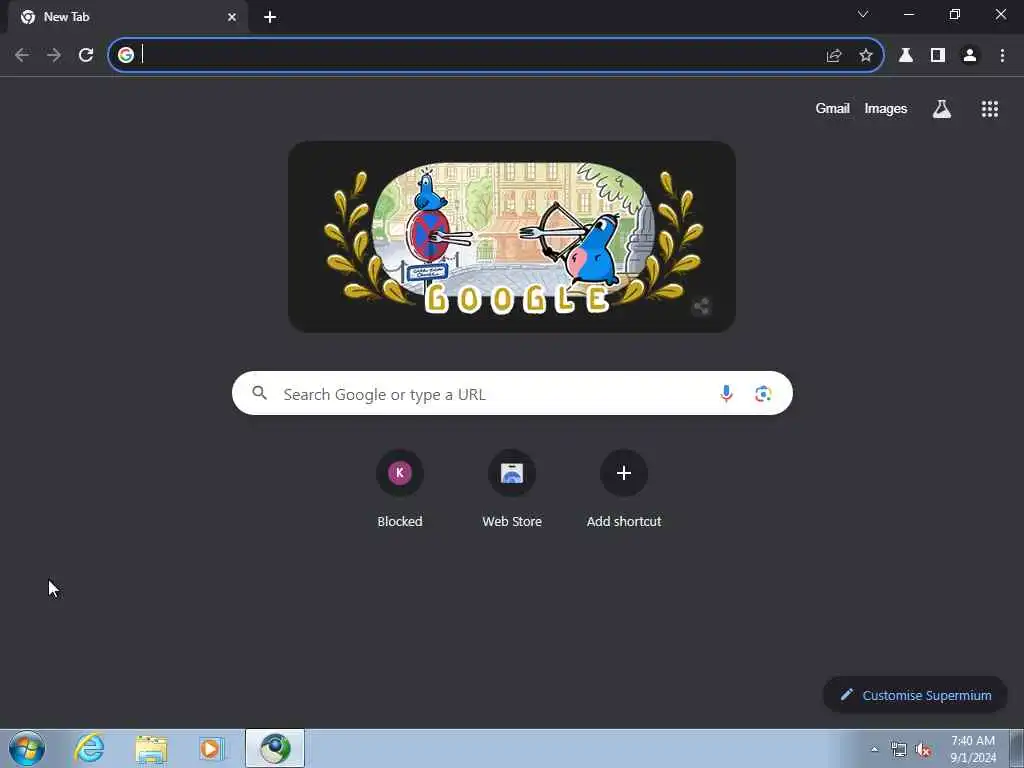Open network tray icon
1024x768 pixels.
tap(899, 750)
